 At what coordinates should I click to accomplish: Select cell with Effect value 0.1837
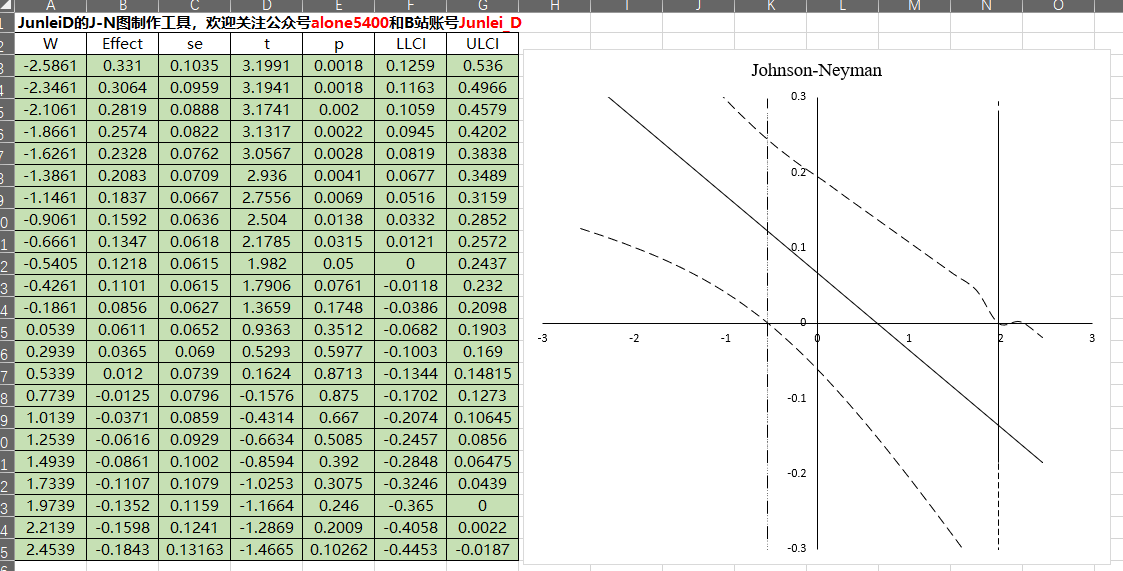coord(122,198)
